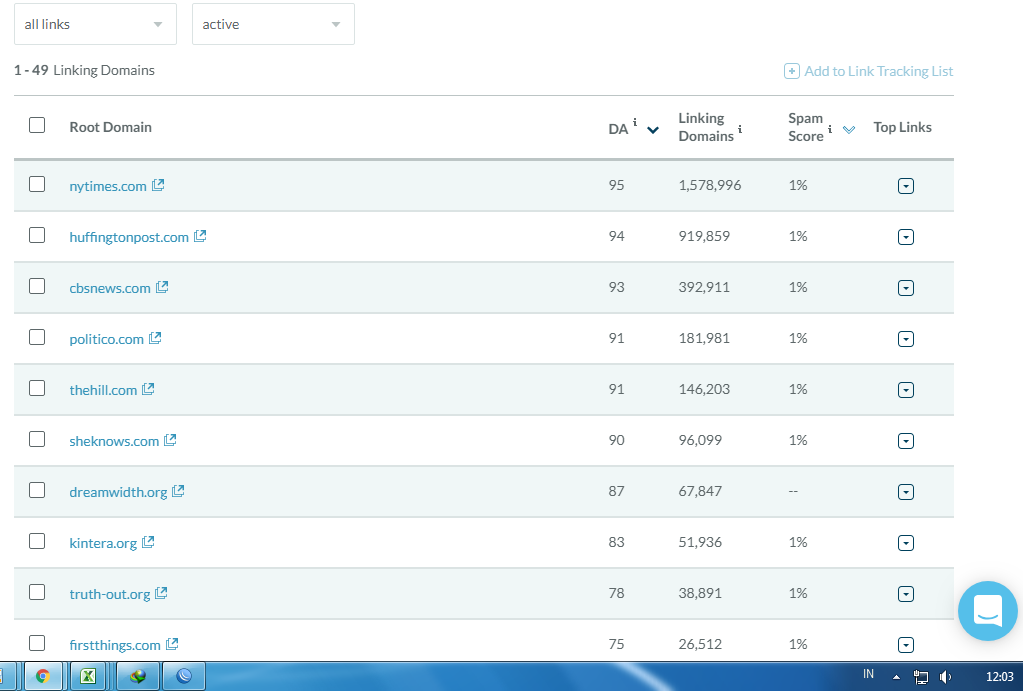Click the Linking Domains column header
This screenshot has height=691, width=1023.
[x=706, y=127]
